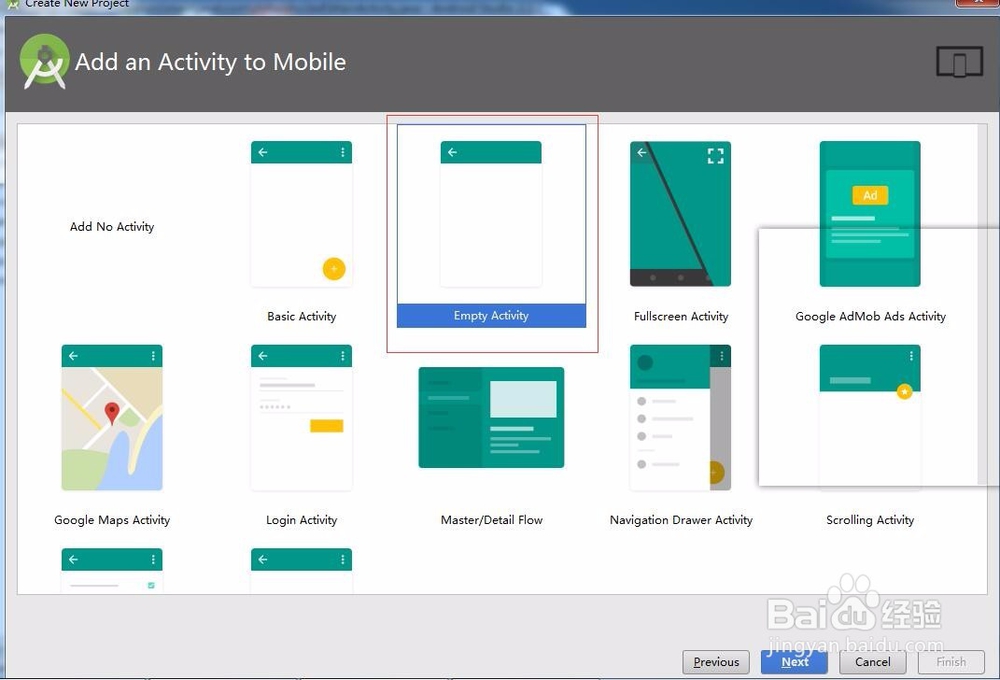
Task: Select the second partially visible bottom template
Action: point(301,565)
